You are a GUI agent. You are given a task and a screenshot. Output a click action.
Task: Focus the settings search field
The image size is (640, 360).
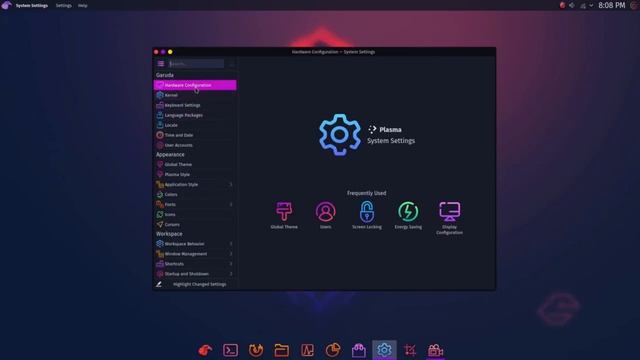[196, 64]
